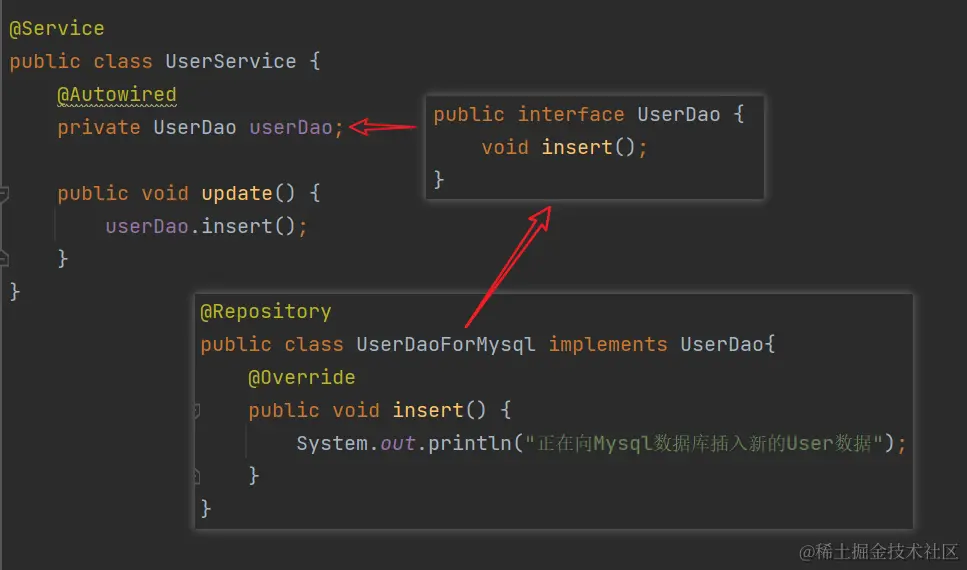This screenshot has width=967, height=570.
Task: Click UserDao after the implements keyword
Action: (722, 344)
